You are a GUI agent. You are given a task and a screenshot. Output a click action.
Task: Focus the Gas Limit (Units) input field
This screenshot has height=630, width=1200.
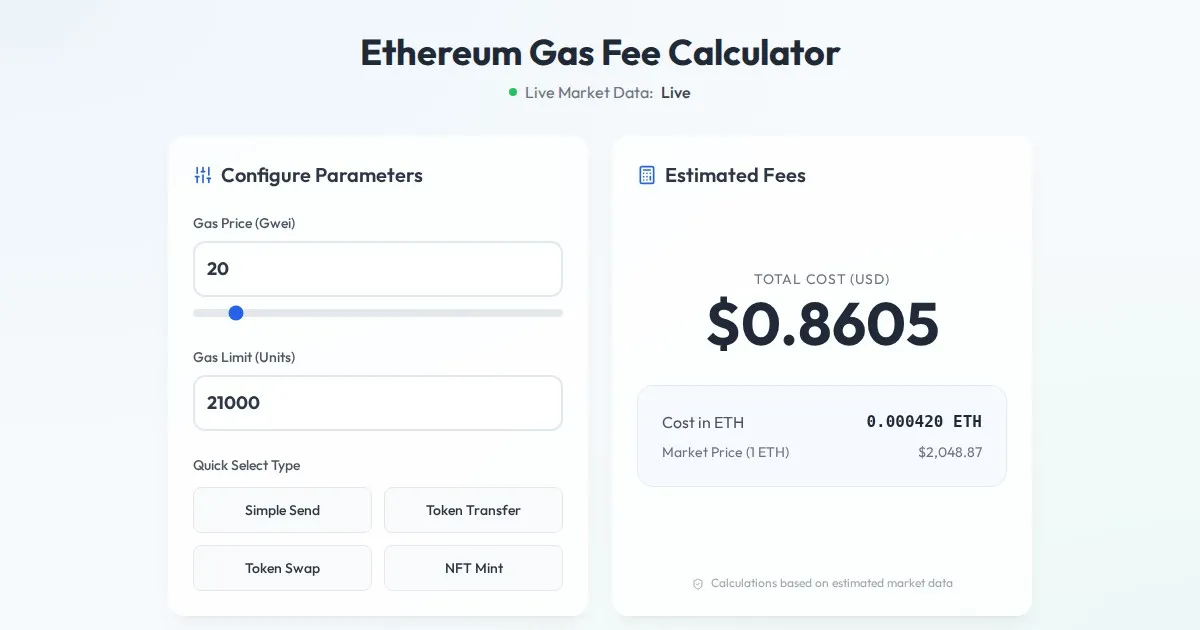click(x=377, y=403)
